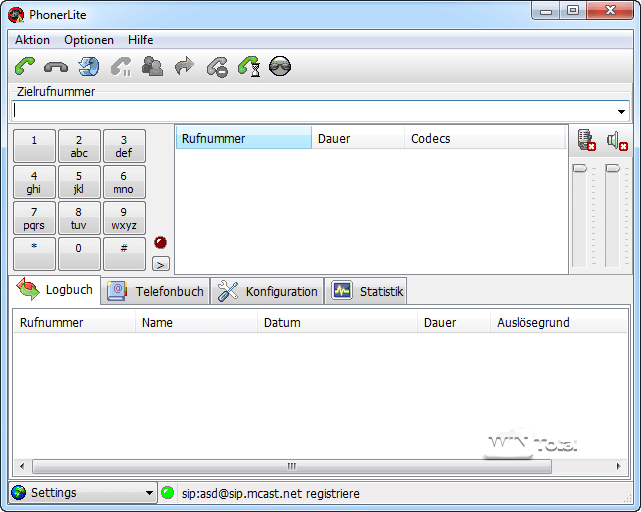The width and height of the screenshot is (641, 512).
Task: Click the conference call people icon
Action: [x=152, y=66]
